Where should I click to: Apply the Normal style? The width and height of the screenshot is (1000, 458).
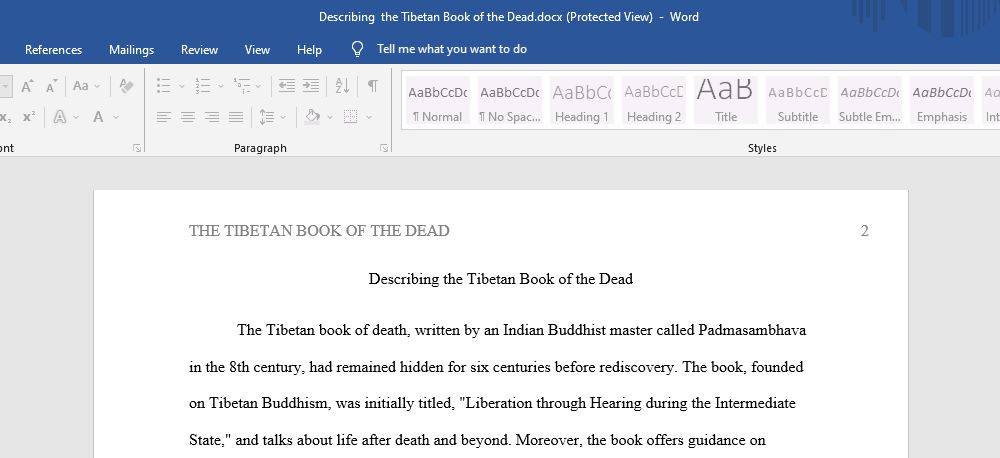click(438, 100)
